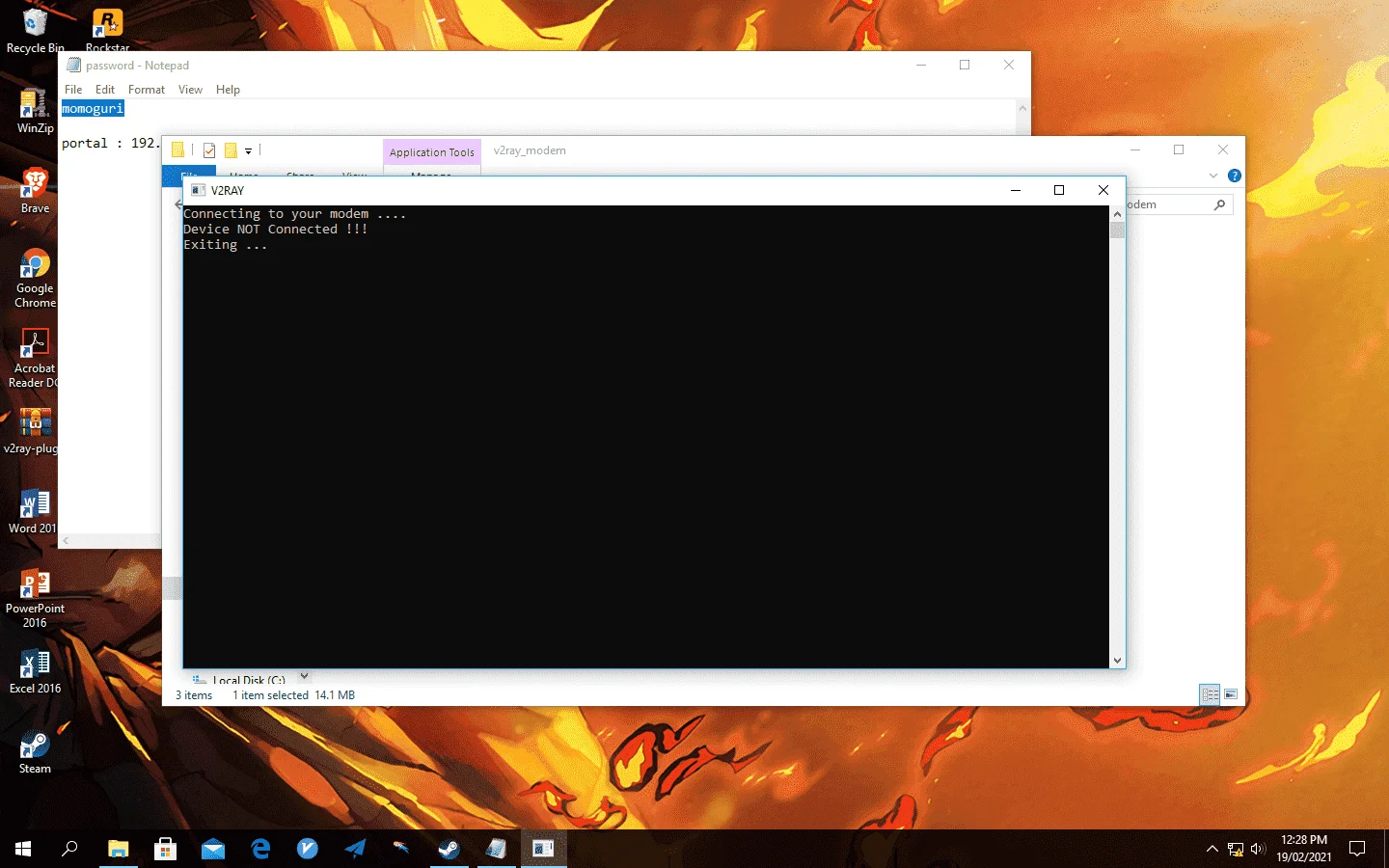
Task: Open the Mail app in taskbar
Action: 212,849
